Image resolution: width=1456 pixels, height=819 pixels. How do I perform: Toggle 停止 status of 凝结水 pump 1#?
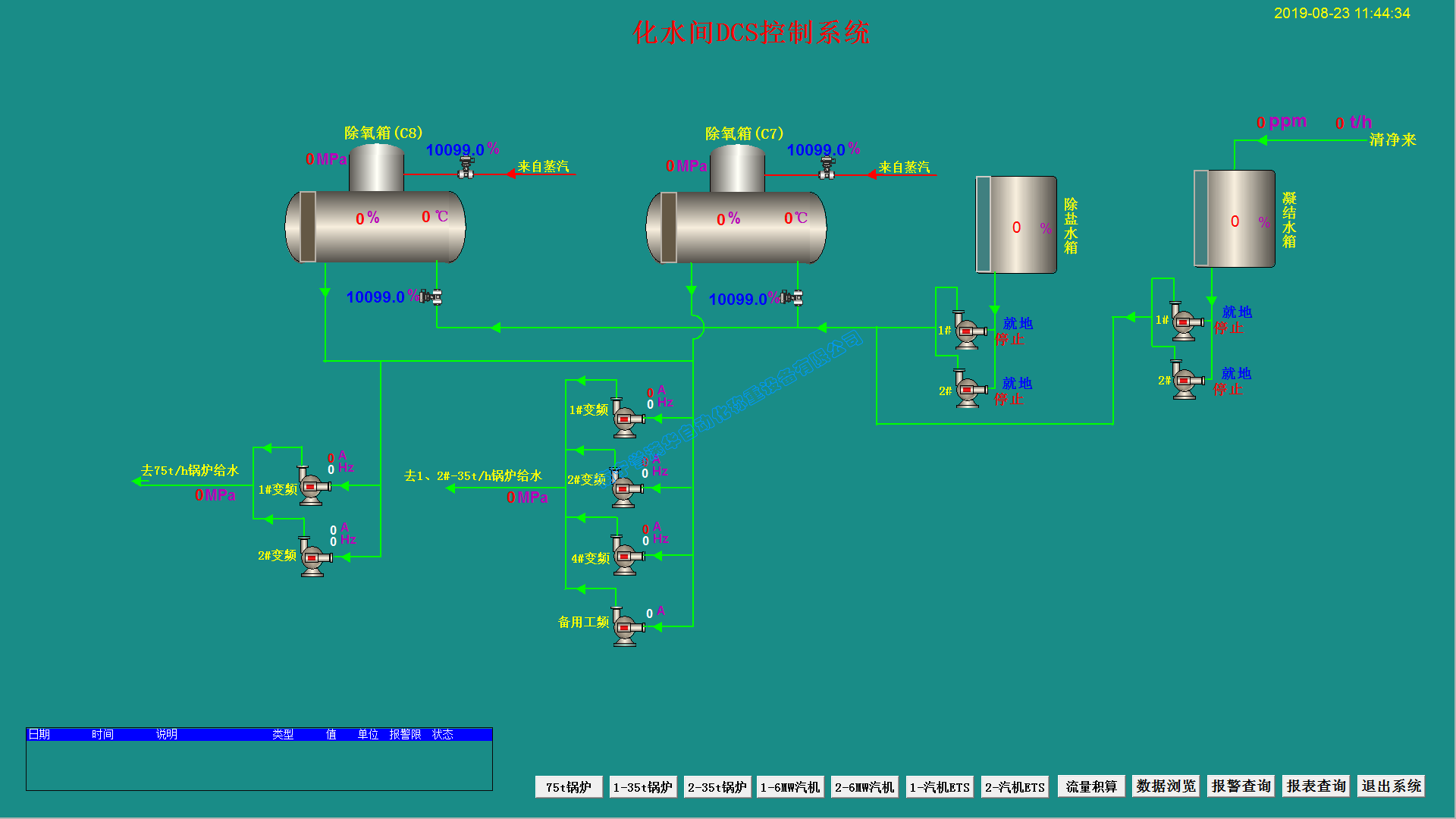1228,328
